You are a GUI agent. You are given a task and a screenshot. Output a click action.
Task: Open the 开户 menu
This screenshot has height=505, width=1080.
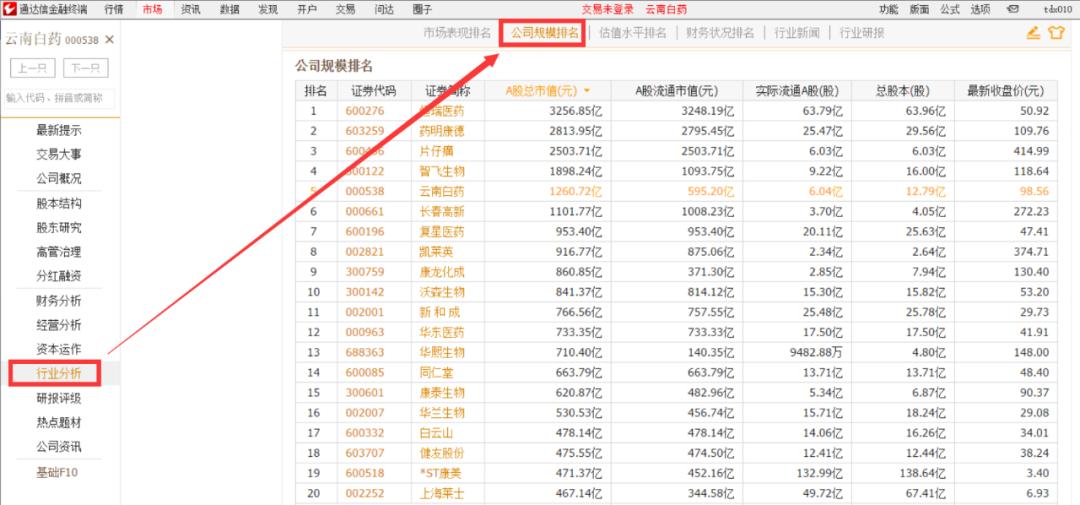[307, 9]
